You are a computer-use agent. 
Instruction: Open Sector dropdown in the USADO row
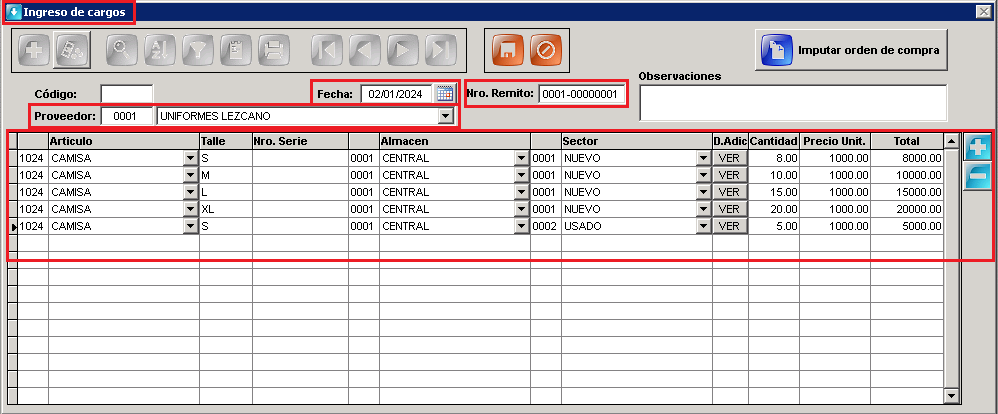pyautogui.click(x=703, y=226)
